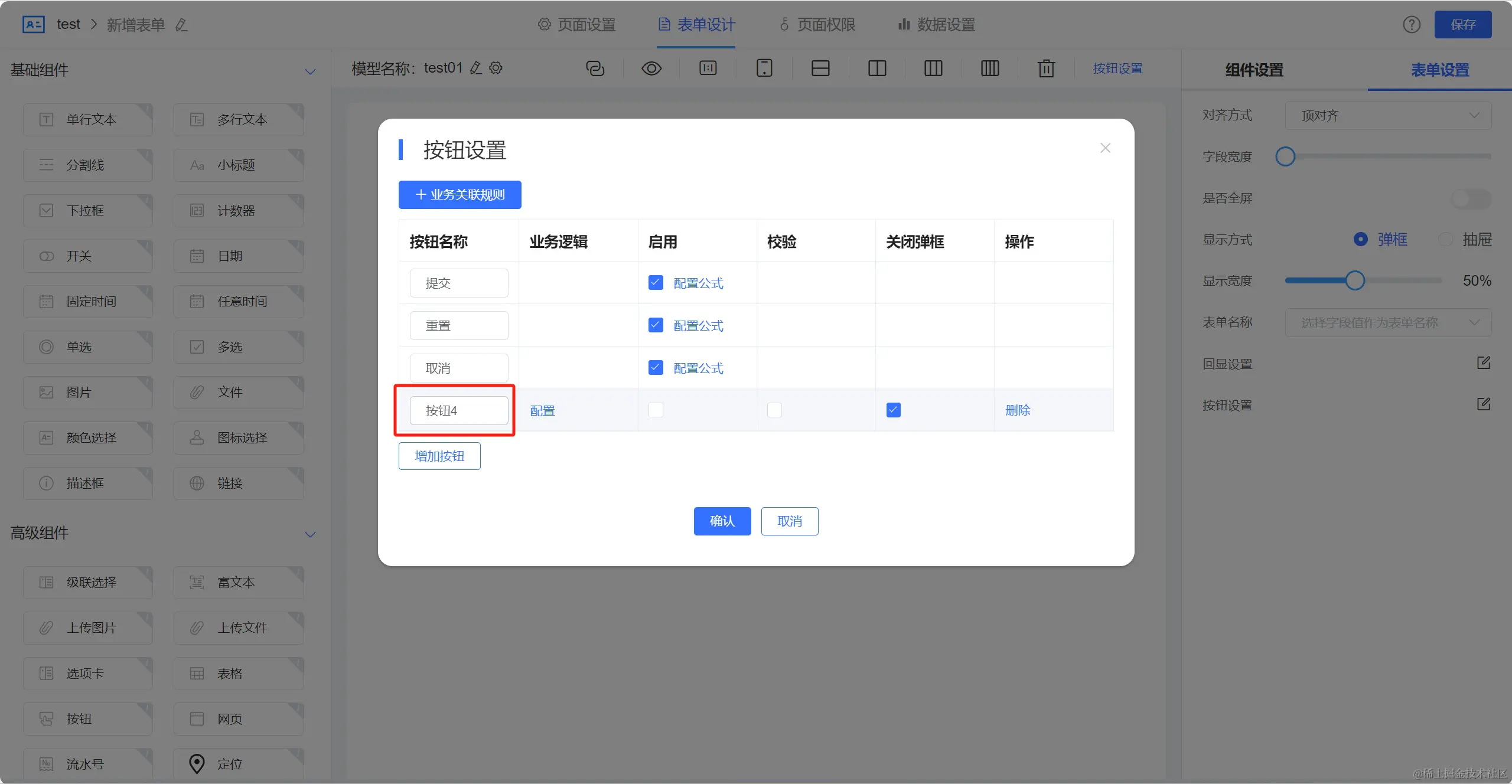Select the two-column layout icon
1512x784 pixels.
877,68
